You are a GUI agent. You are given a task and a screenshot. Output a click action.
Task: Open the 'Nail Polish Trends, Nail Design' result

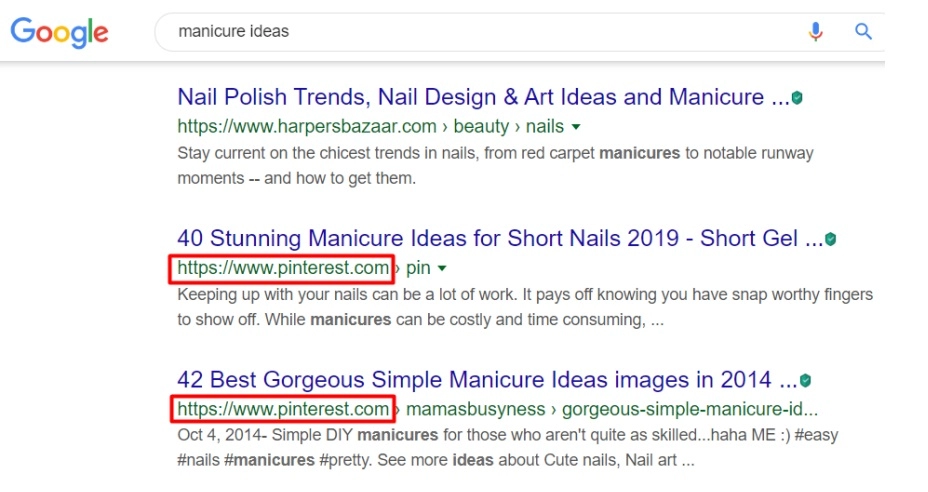[483, 97]
